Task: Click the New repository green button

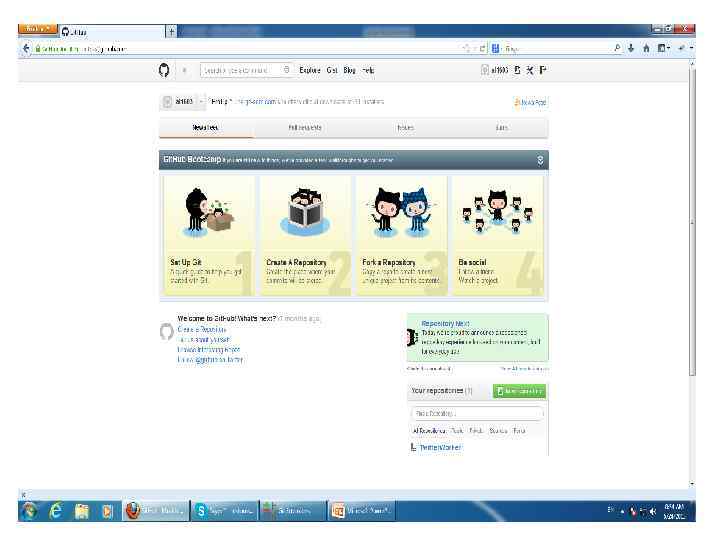Action: [x=519, y=391]
